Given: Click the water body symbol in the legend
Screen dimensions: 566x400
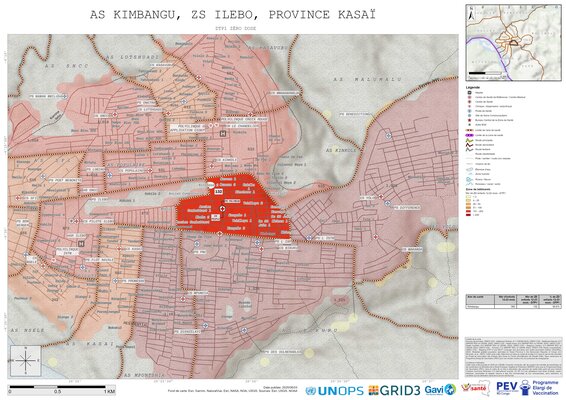Looking at the screenshot, I should click(x=469, y=169).
